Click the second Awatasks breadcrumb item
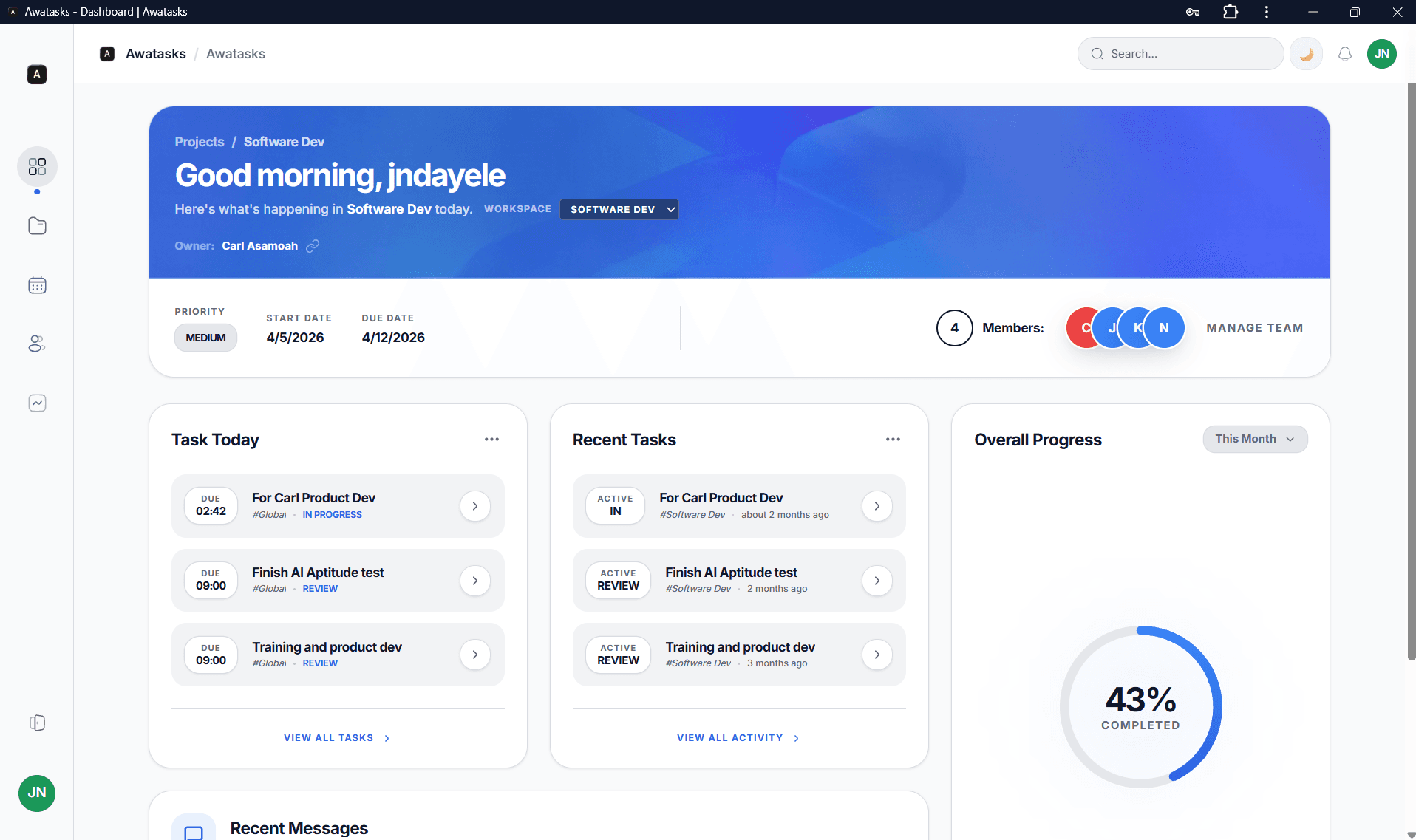1416x840 pixels. [236, 54]
